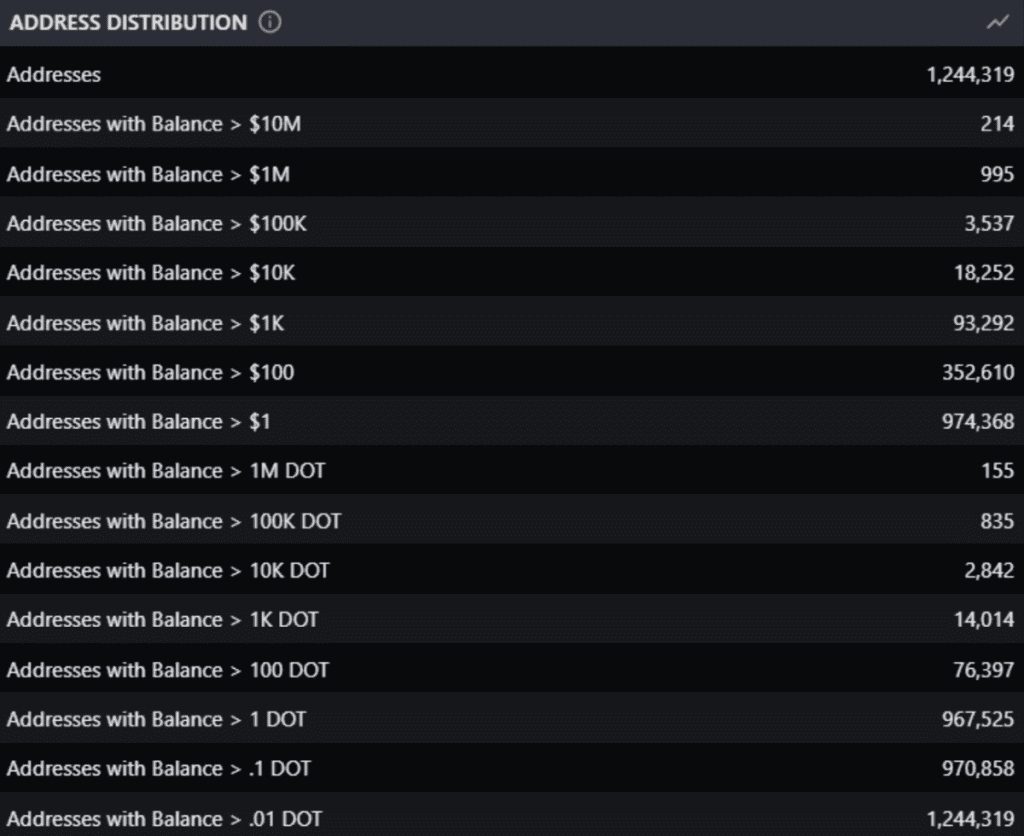The height and width of the screenshot is (836, 1024).
Task: Select the Balance > $1 row
Action: pyautogui.click(x=512, y=421)
